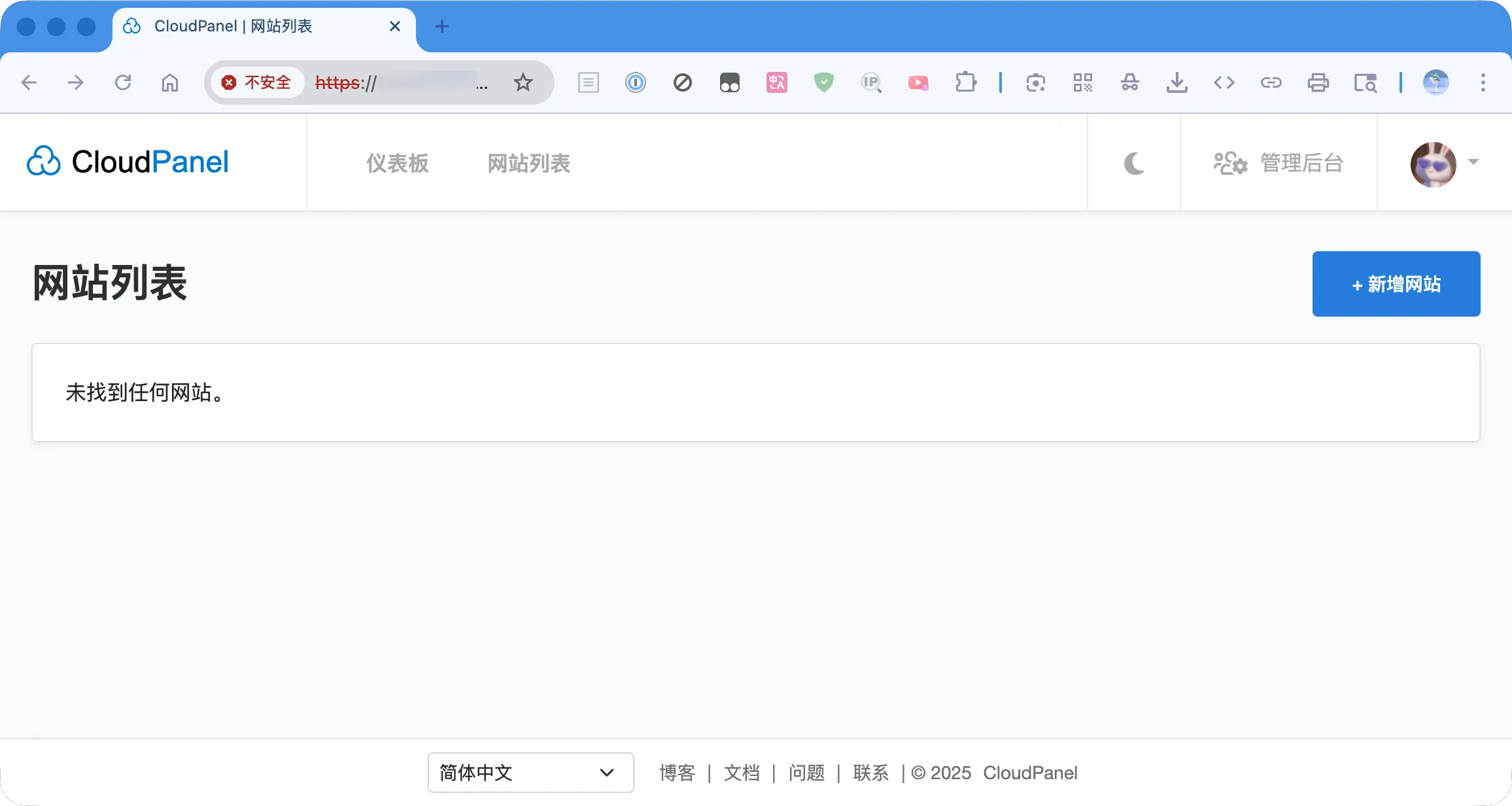Click the 新增网站 button

coord(1396,283)
